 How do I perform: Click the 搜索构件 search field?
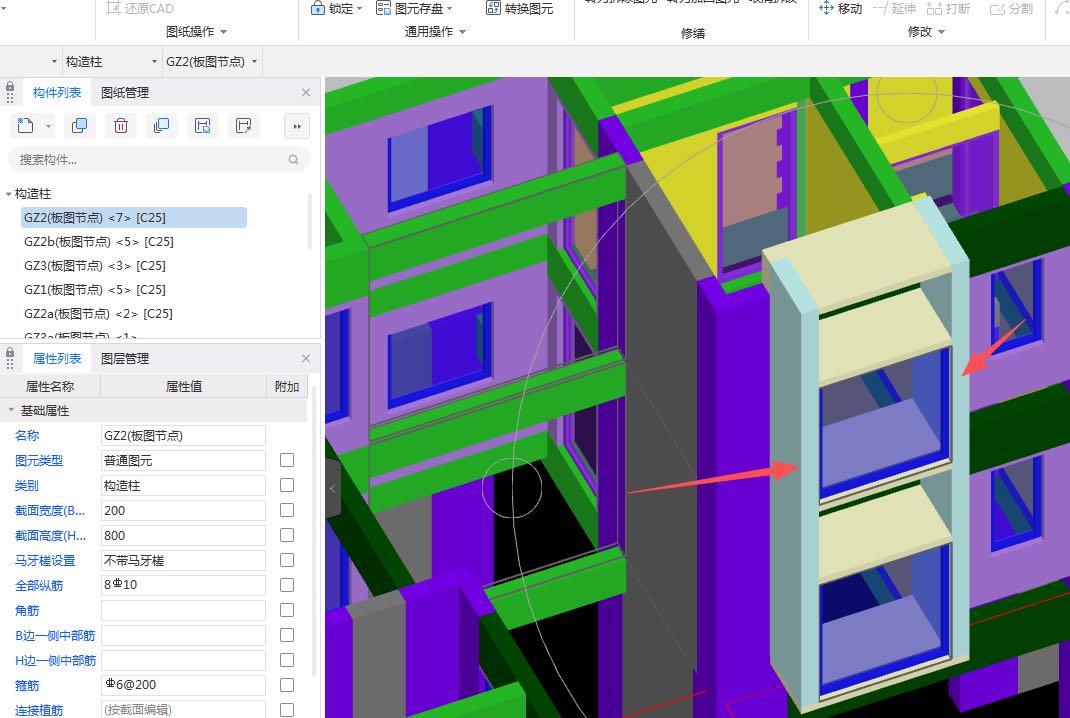click(158, 160)
